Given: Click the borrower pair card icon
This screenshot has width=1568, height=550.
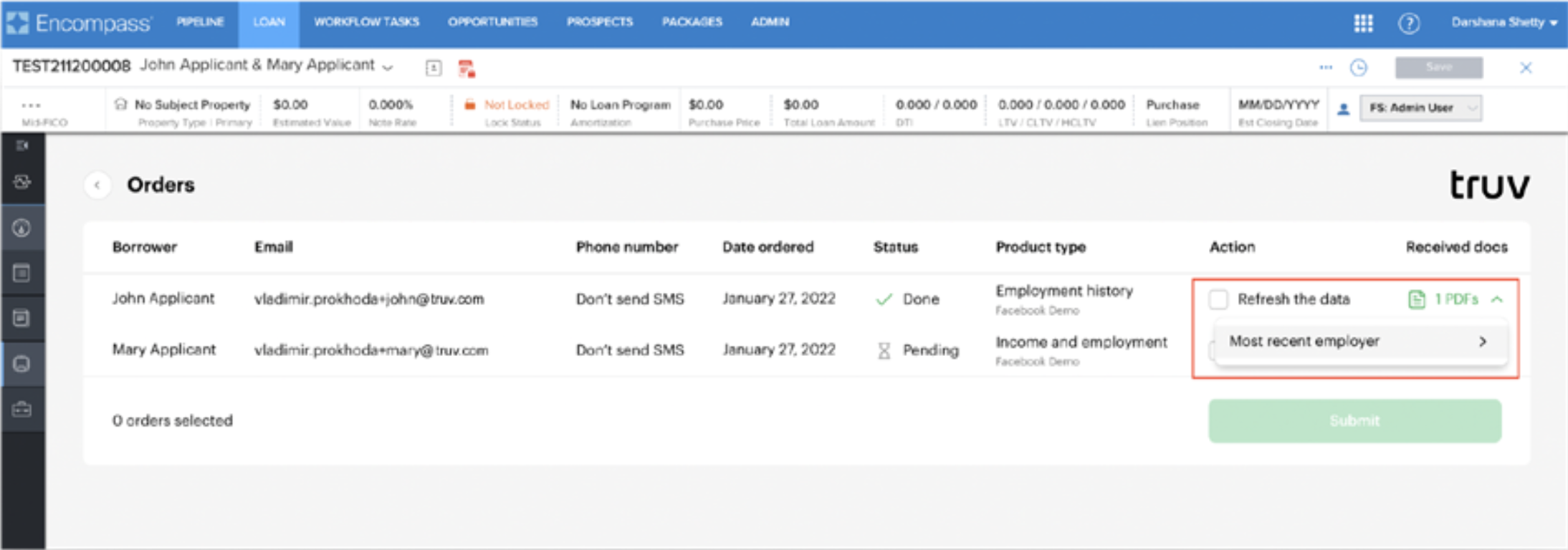Looking at the screenshot, I should tap(434, 68).
